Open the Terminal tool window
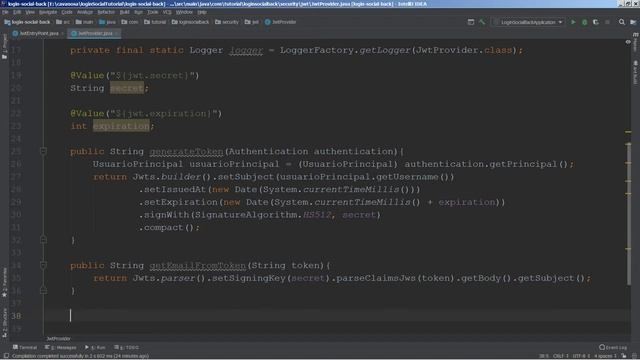The width and height of the screenshot is (640, 360). pyautogui.click(x=25, y=347)
